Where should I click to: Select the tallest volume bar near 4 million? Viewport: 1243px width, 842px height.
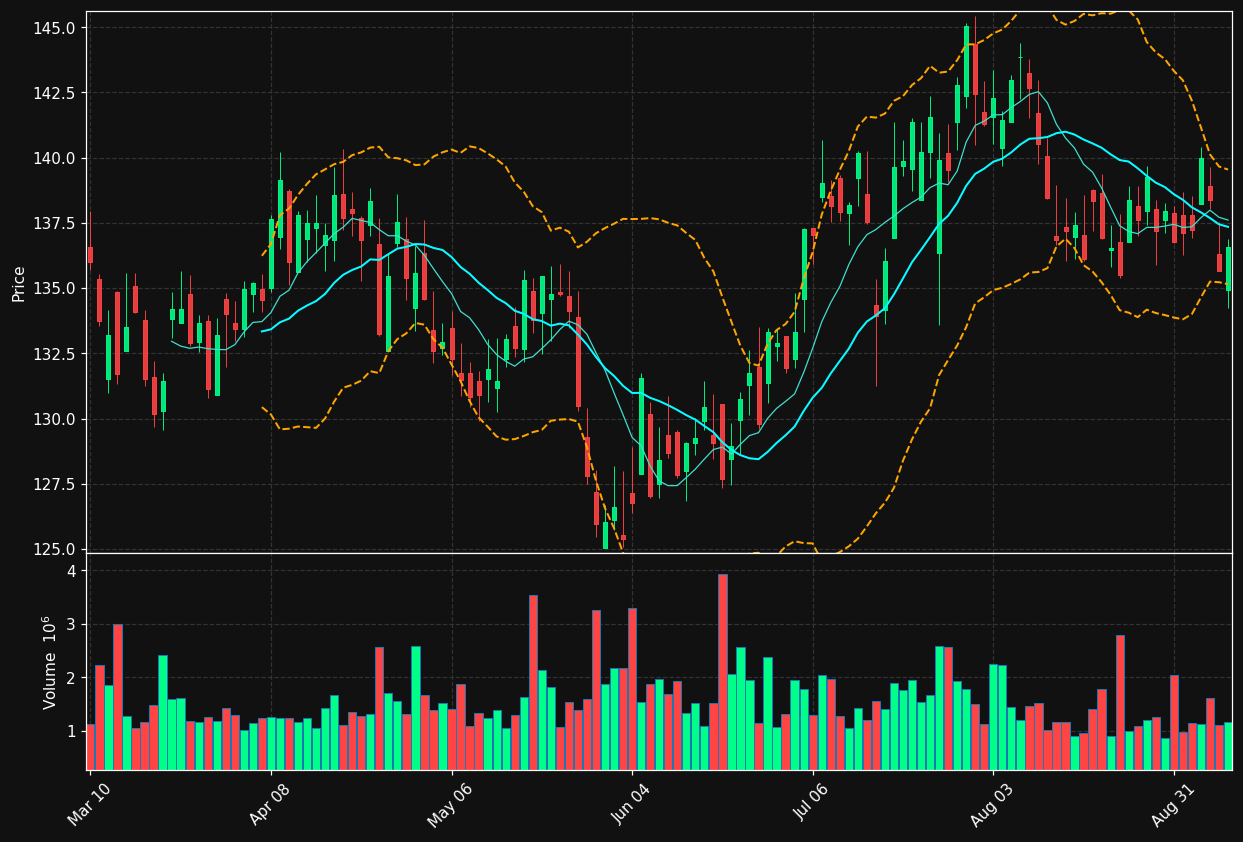[x=722, y=672]
